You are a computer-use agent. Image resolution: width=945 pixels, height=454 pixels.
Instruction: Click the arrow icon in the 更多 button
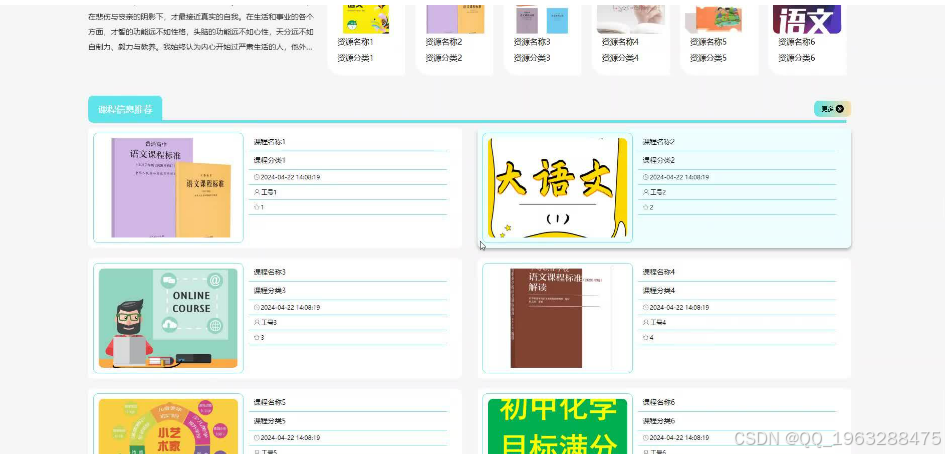click(840, 109)
